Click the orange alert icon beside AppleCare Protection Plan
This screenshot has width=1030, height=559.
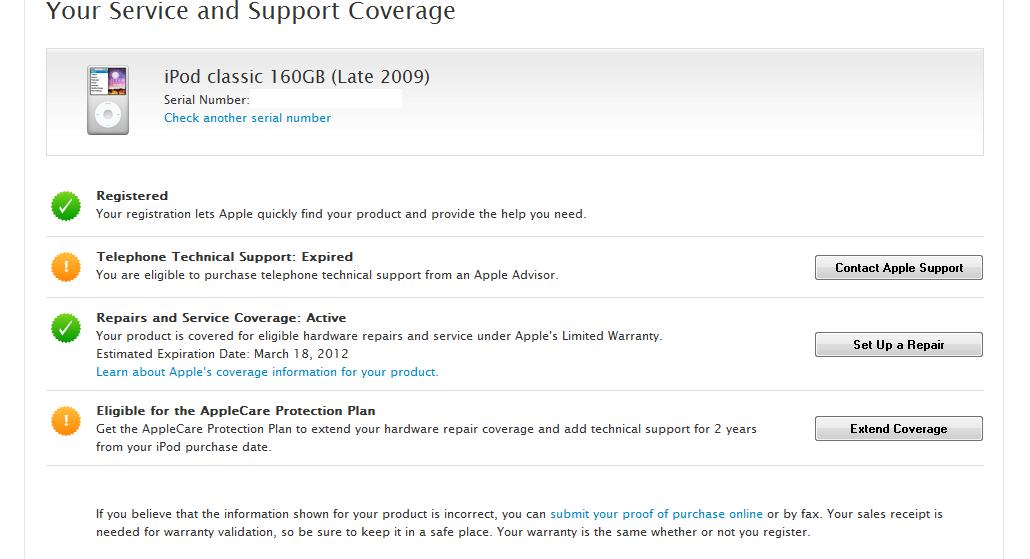(x=66, y=421)
